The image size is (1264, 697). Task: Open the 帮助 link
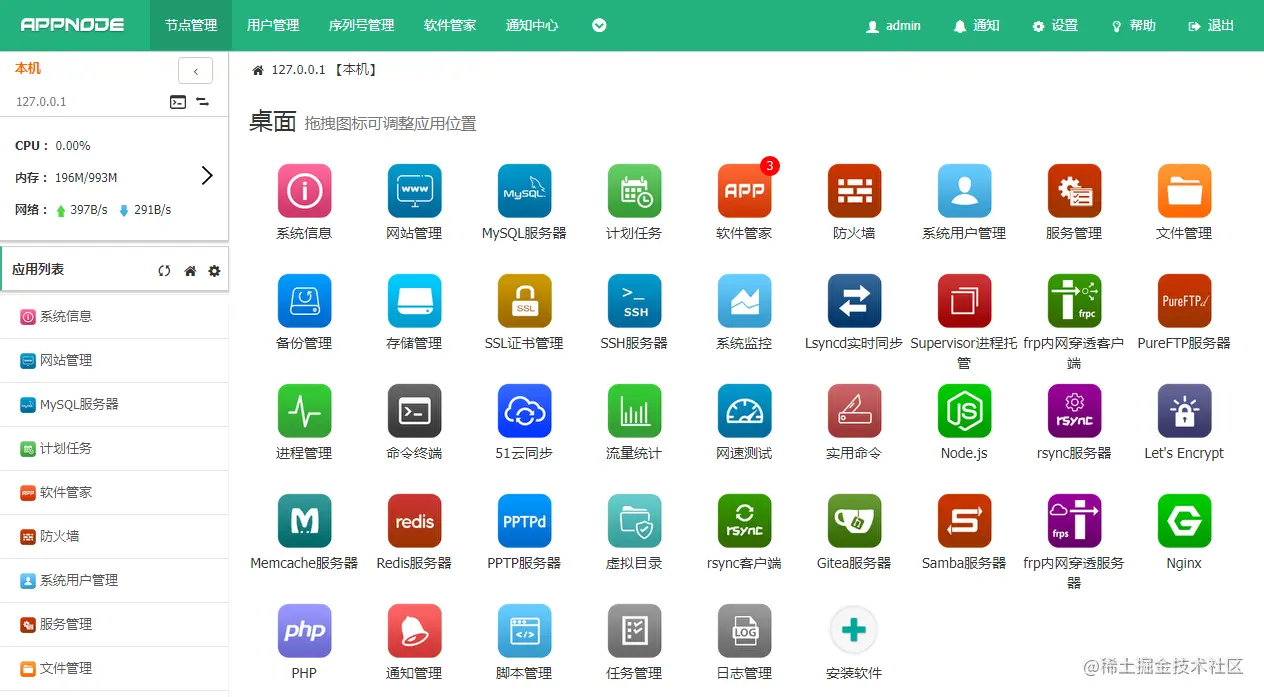click(1133, 25)
